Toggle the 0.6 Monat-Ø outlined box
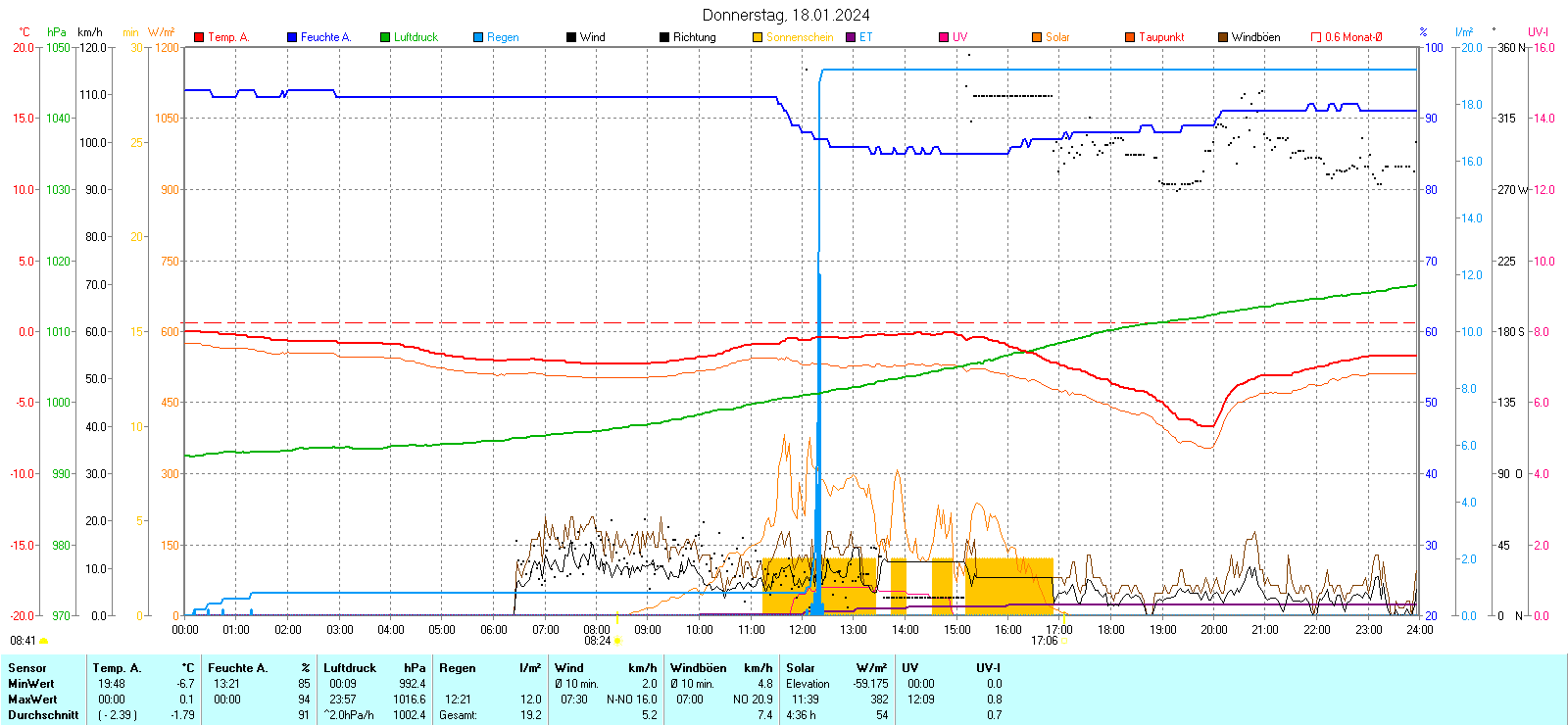This screenshot has width=1568, height=725. [x=1316, y=37]
